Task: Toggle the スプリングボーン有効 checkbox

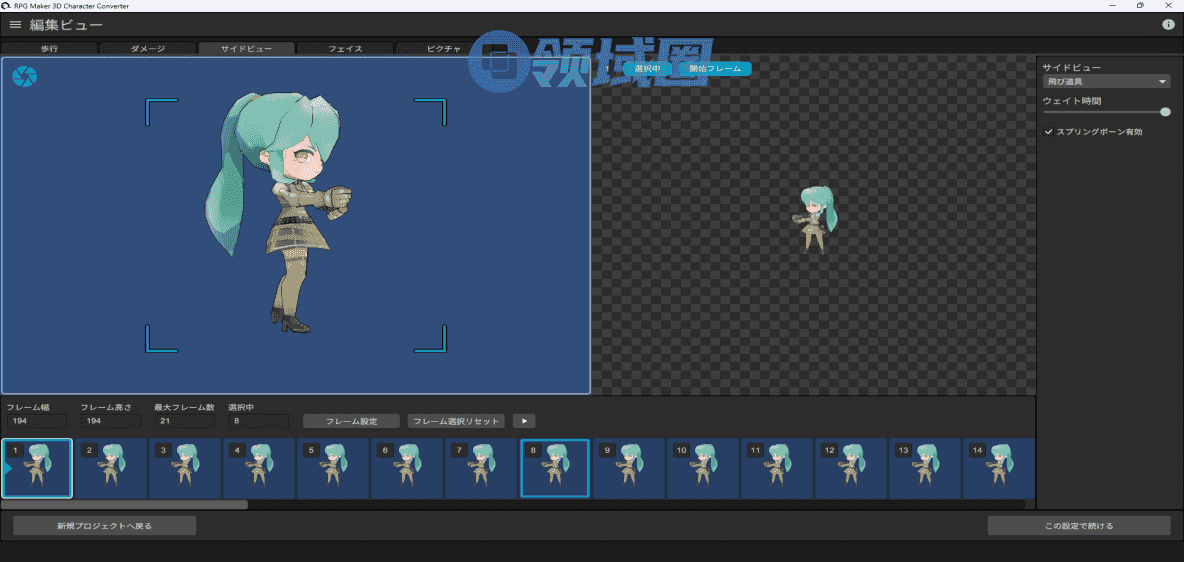Action: point(1049,132)
